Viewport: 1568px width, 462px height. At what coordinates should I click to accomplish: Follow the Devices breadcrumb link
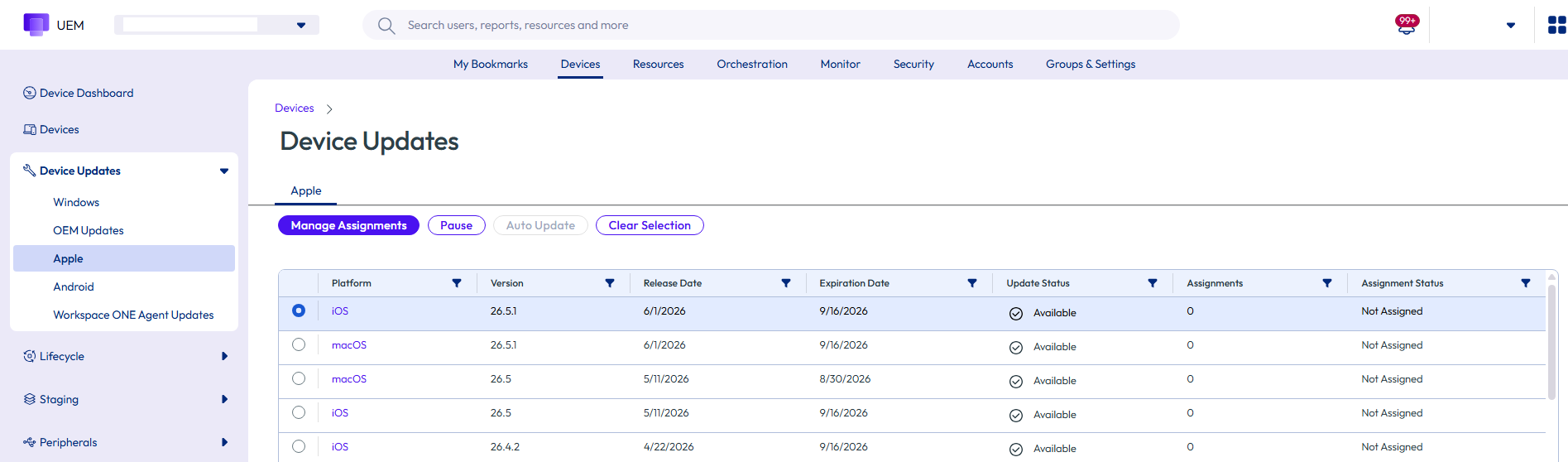pos(295,108)
